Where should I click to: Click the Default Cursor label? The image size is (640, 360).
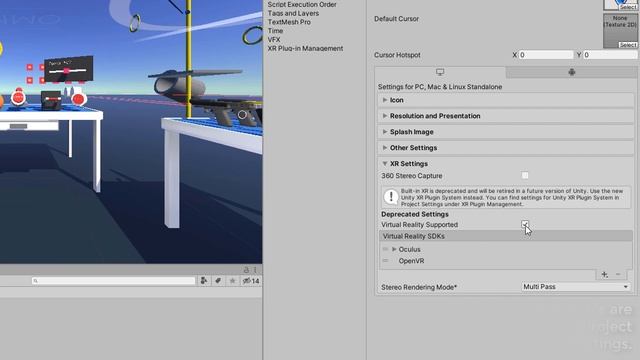point(396,19)
